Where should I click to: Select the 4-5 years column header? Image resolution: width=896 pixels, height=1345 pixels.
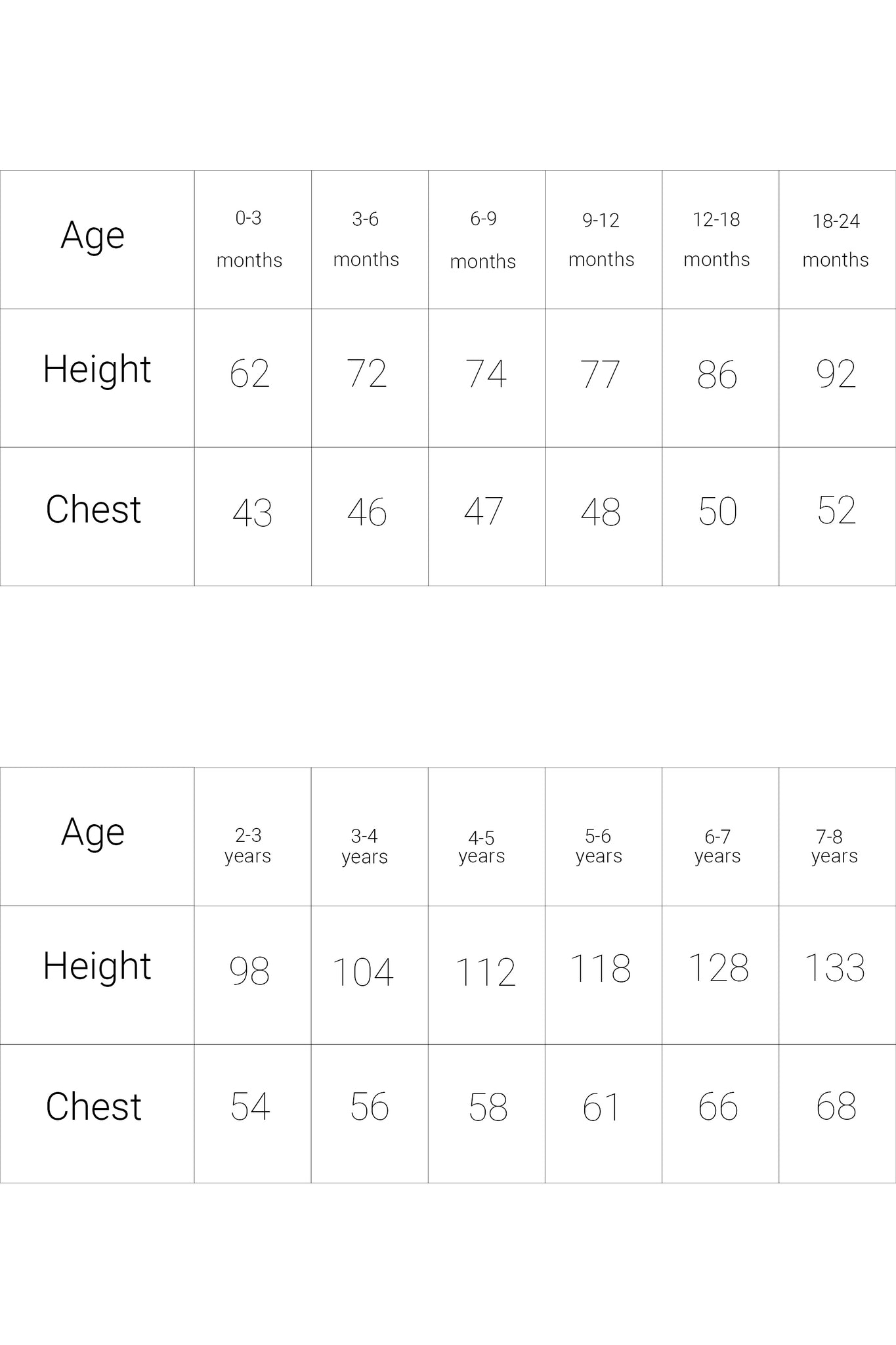(x=482, y=847)
